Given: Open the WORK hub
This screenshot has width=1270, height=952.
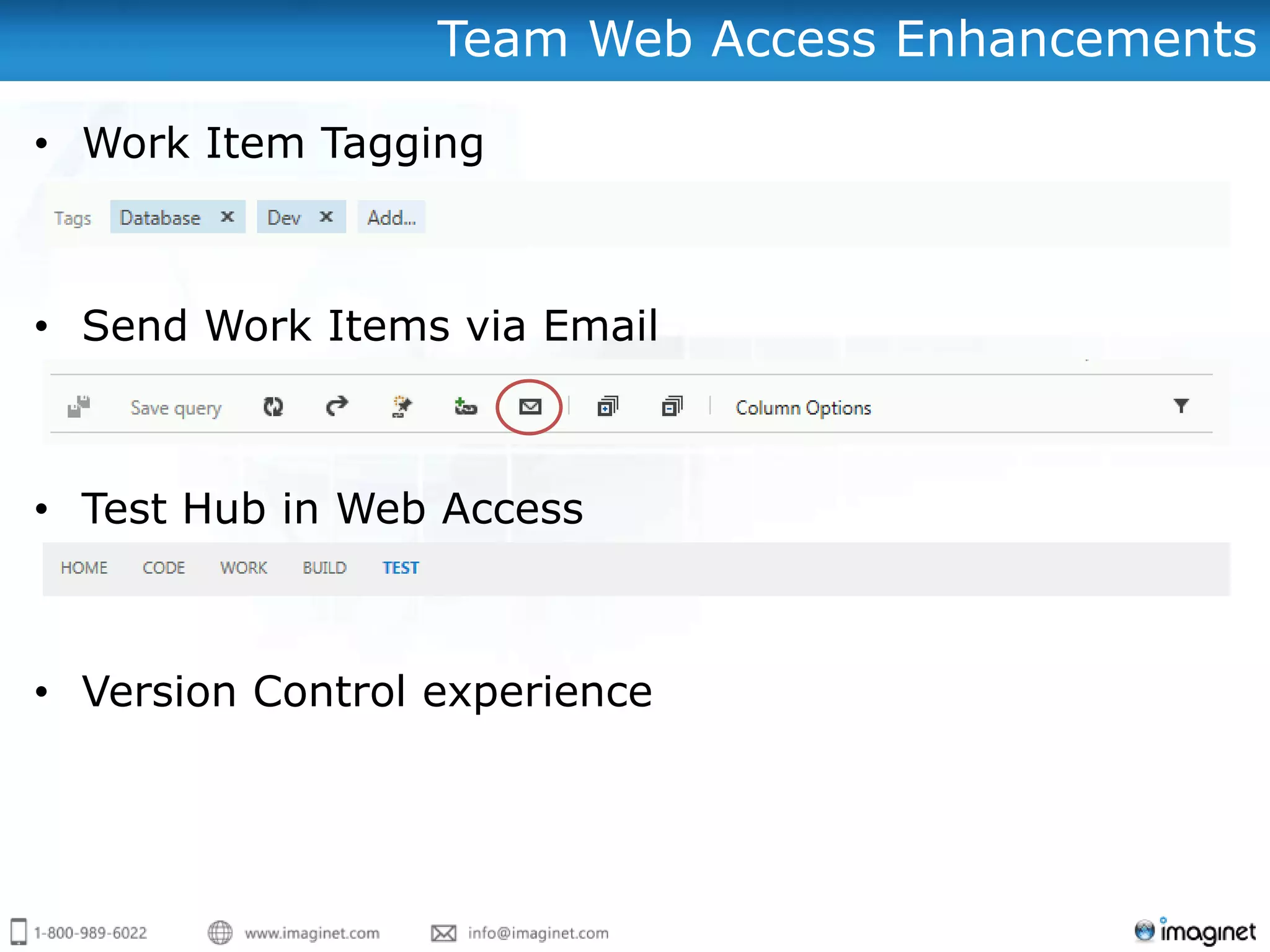Looking at the screenshot, I should [x=244, y=568].
